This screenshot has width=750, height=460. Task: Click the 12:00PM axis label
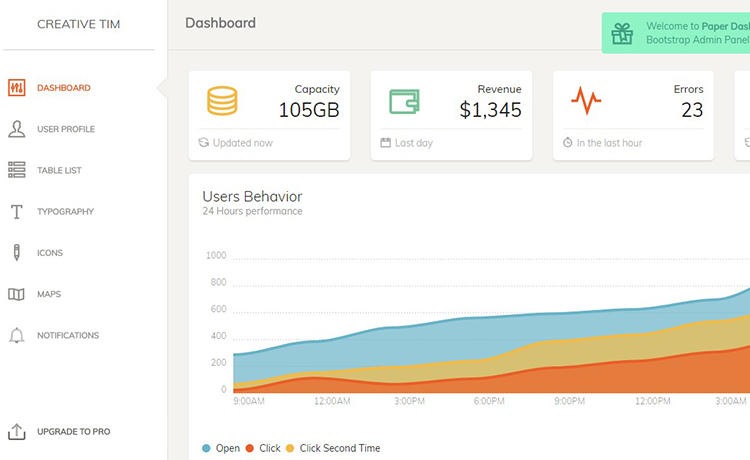click(x=652, y=401)
